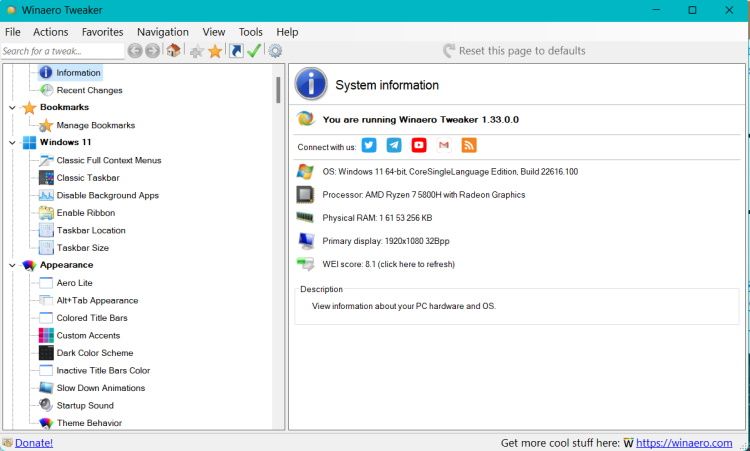Select Inactive Title Bars Color tweak
Viewport: 750px width, 451px height.
click(103, 370)
